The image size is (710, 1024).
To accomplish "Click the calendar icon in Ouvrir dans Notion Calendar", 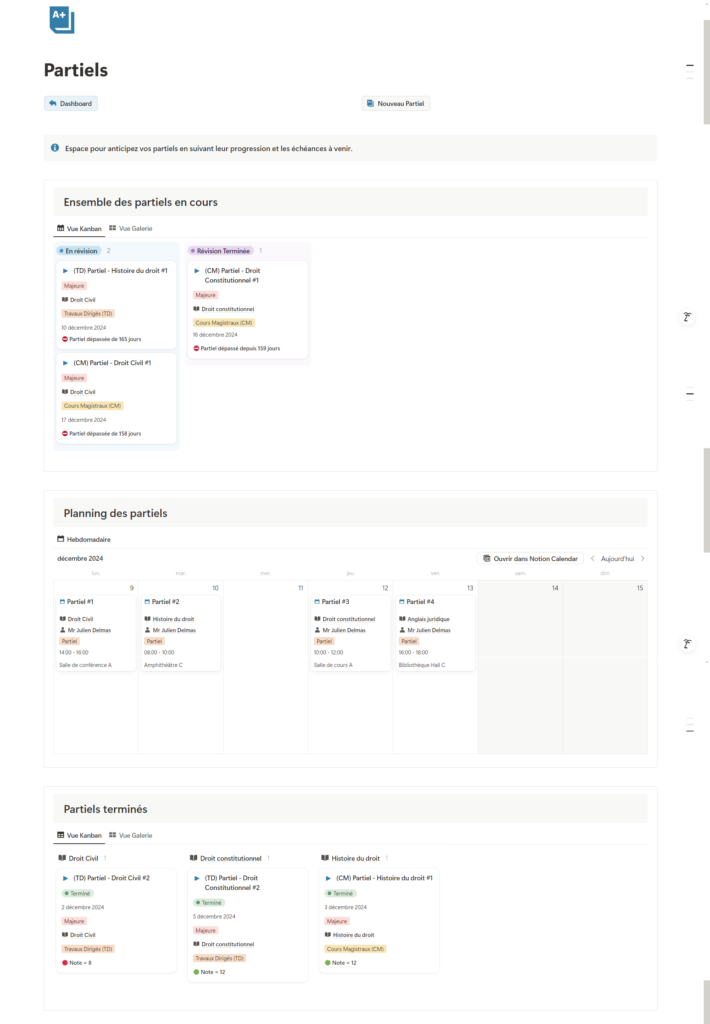I will (x=486, y=558).
